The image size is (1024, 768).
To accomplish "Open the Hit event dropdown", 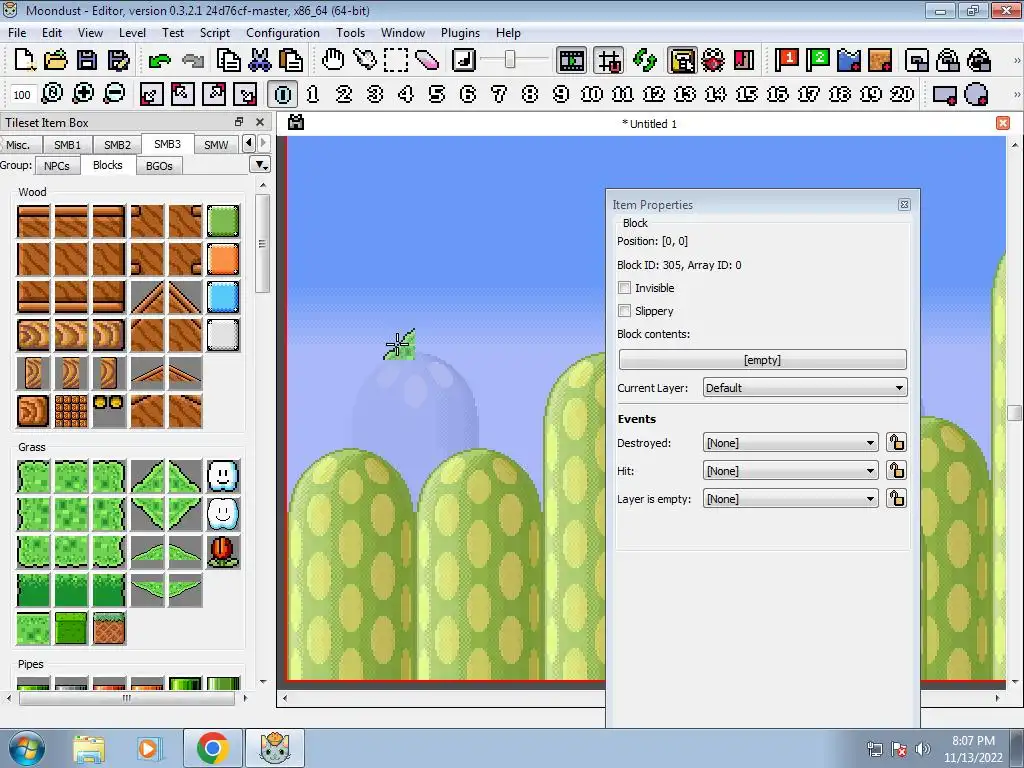I will (790, 471).
